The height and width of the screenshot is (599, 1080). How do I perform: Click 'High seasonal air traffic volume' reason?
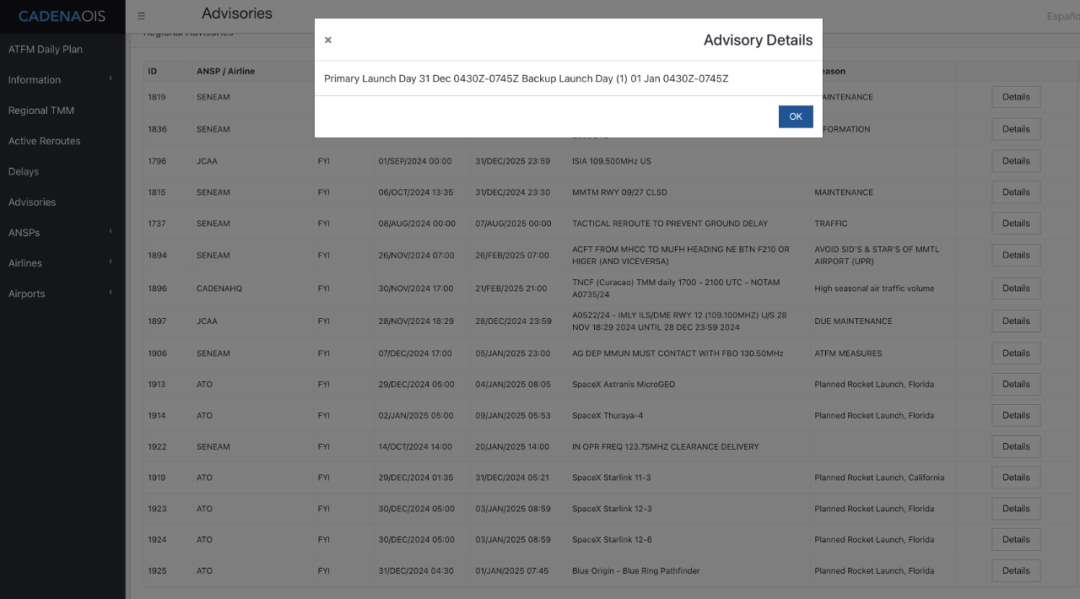coord(874,288)
